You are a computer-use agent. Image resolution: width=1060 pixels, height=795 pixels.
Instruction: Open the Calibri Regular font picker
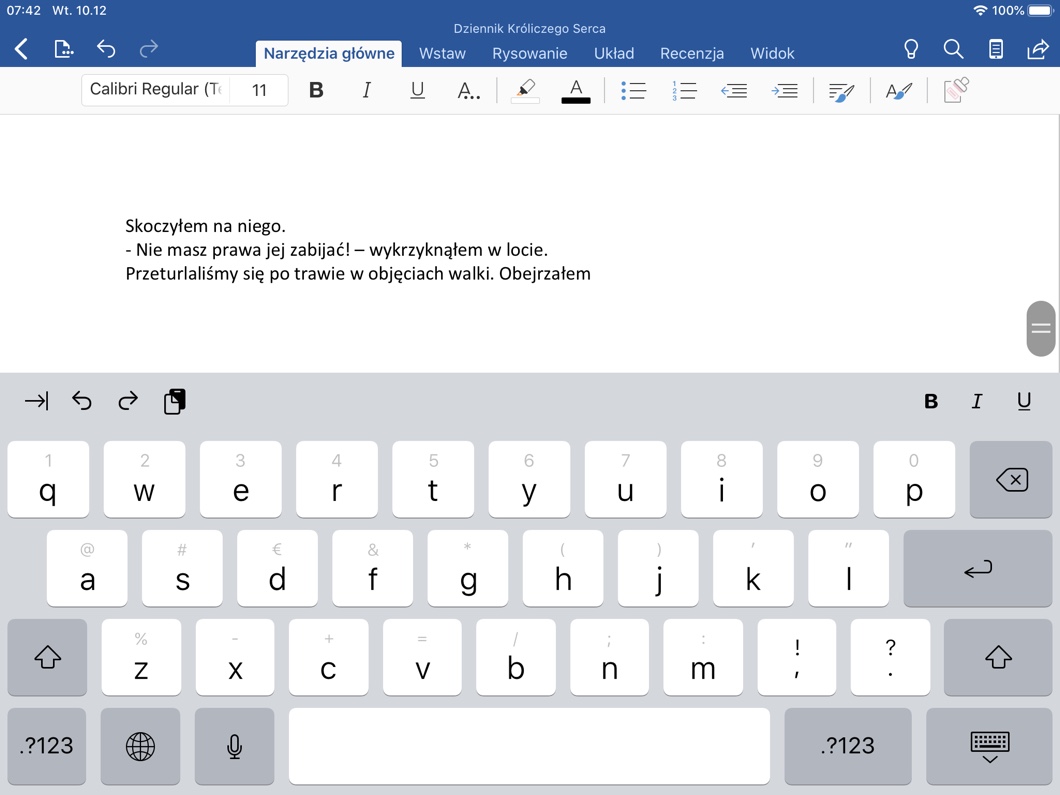(x=155, y=90)
